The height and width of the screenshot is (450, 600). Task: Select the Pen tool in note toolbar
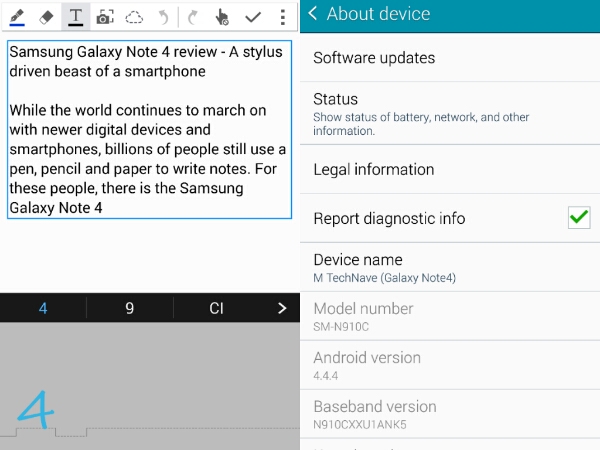(x=17, y=17)
